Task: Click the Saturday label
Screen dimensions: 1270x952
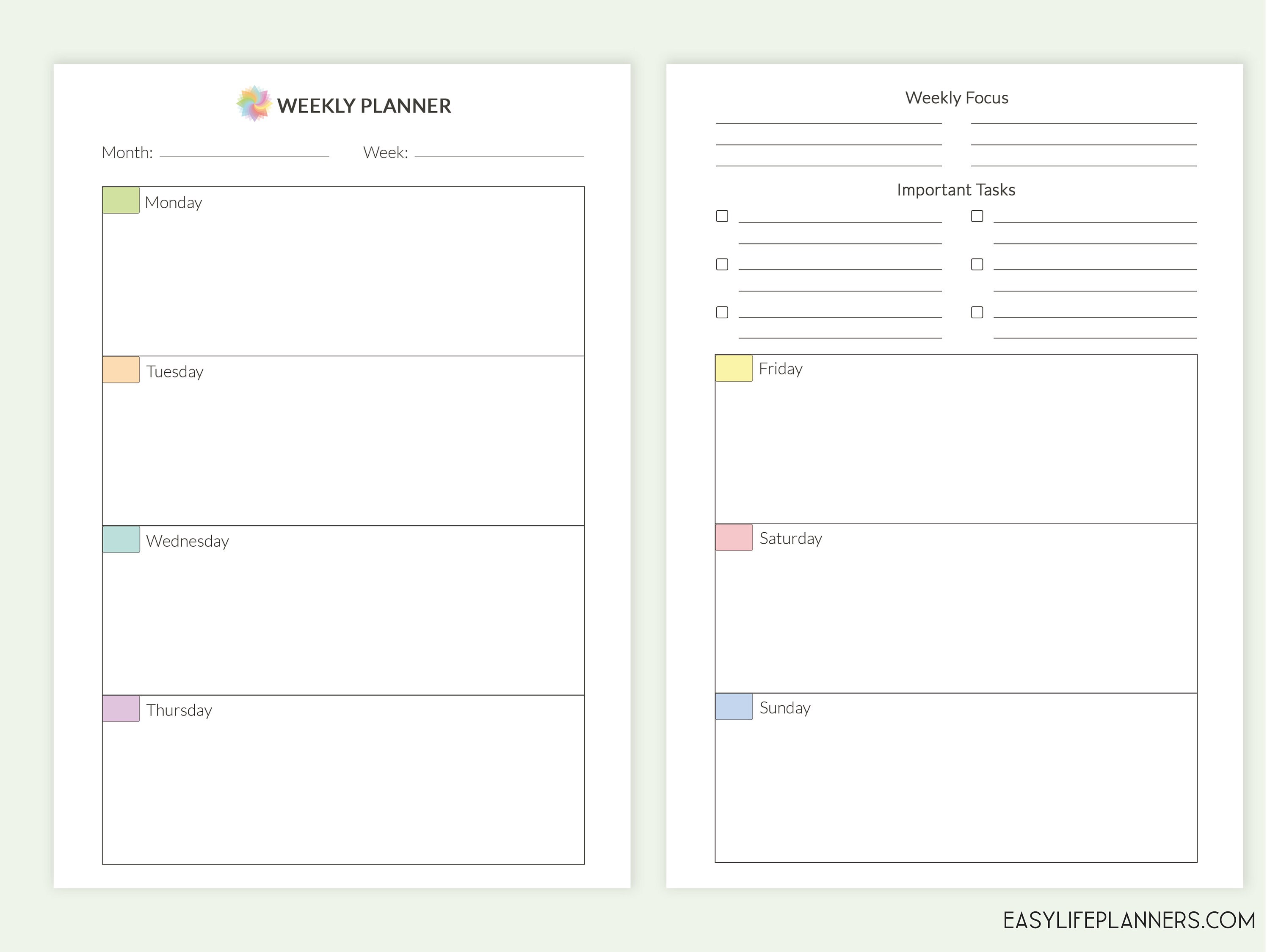Action: point(791,539)
